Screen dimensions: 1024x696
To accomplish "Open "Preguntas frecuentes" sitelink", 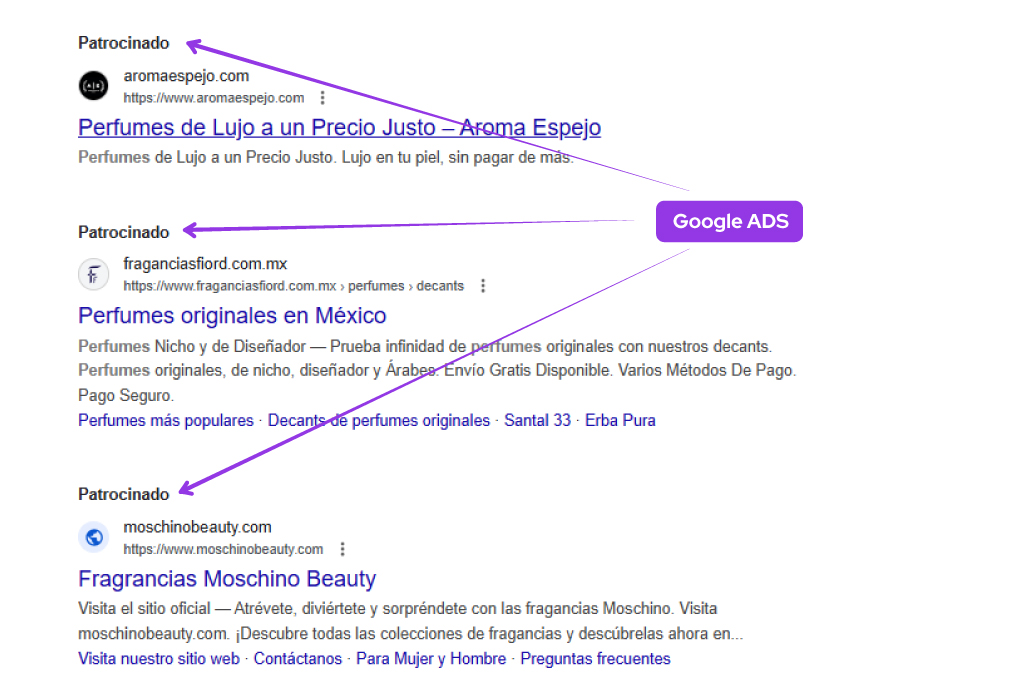I will point(595,659).
